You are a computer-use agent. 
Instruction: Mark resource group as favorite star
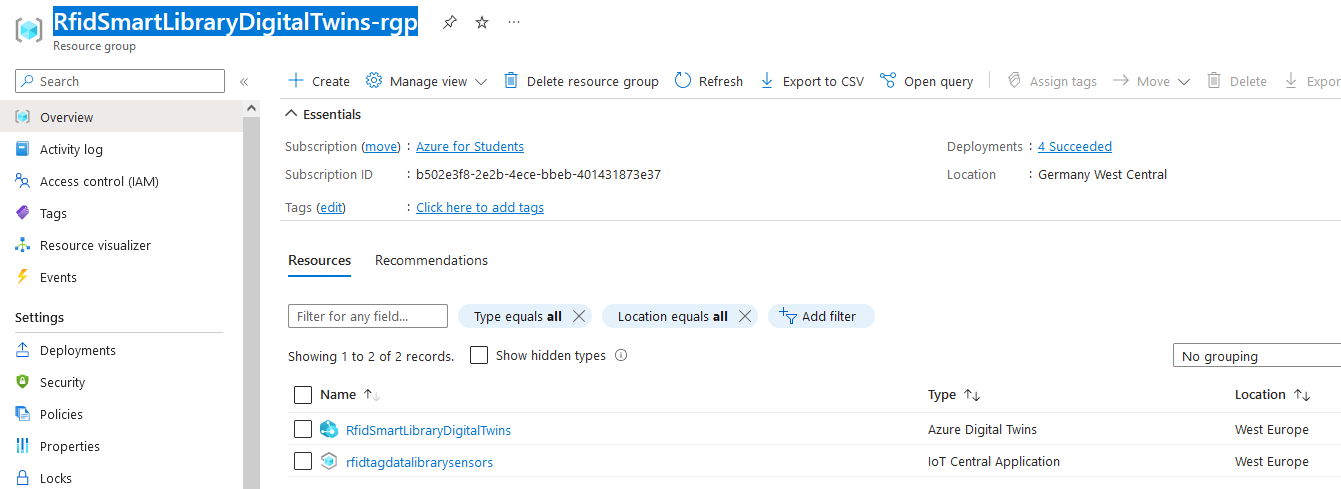pyautogui.click(x=482, y=22)
